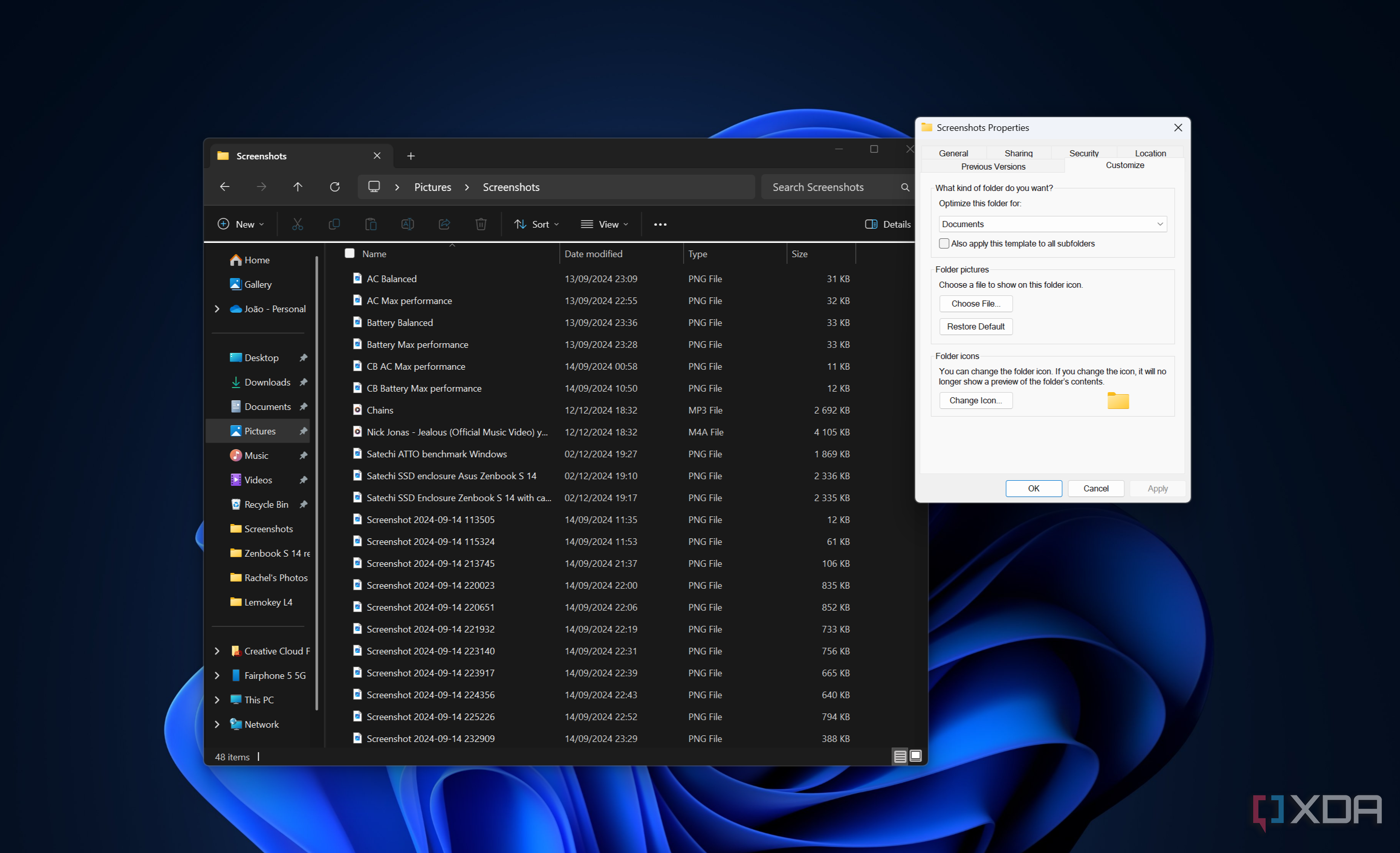The width and height of the screenshot is (1400, 853).
Task: Close the Screenshots Properties dialog
Action: [x=1178, y=128]
